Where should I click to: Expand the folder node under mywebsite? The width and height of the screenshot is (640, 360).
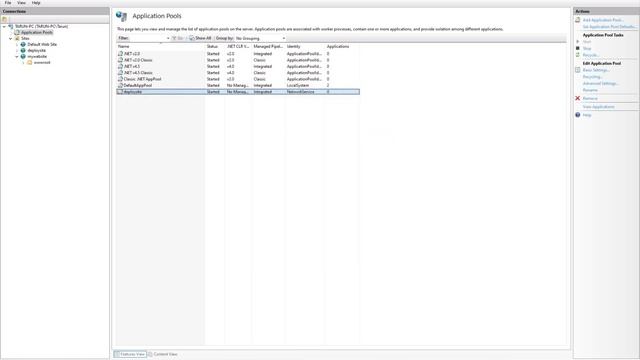click(x=24, y=62)
